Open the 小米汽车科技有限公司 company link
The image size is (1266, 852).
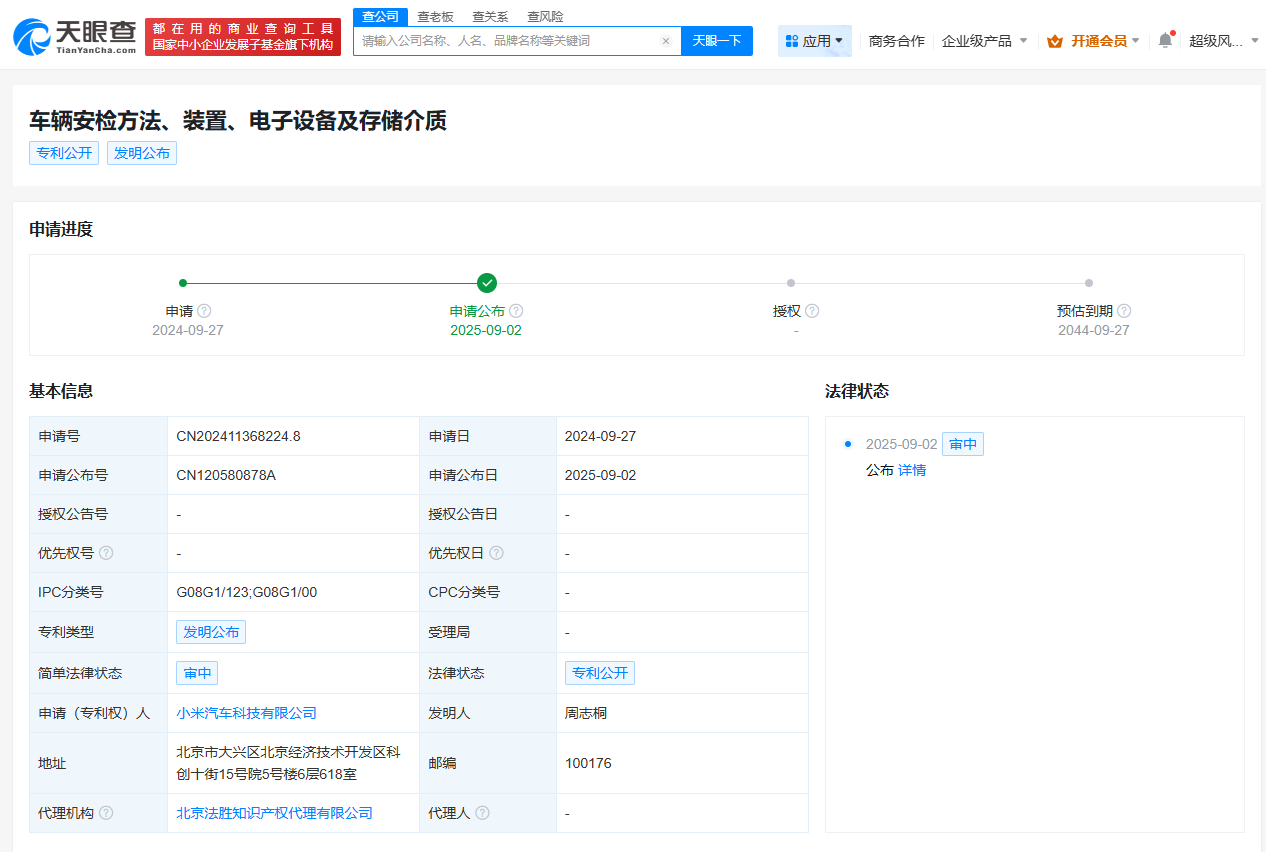[x=246, y=712]
